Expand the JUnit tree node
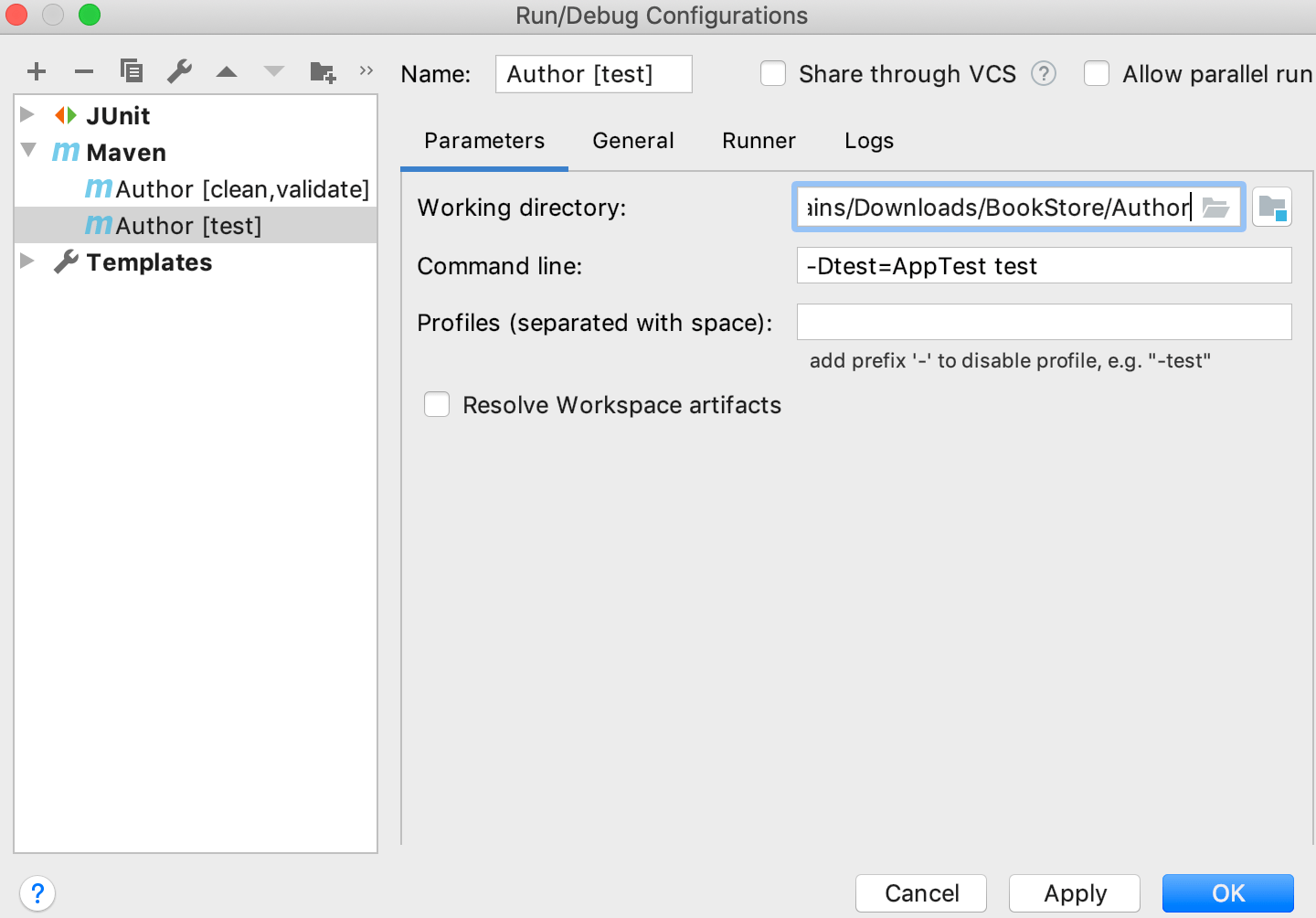Viewport: 1316px width, 918px height. [x=27, y=114]
